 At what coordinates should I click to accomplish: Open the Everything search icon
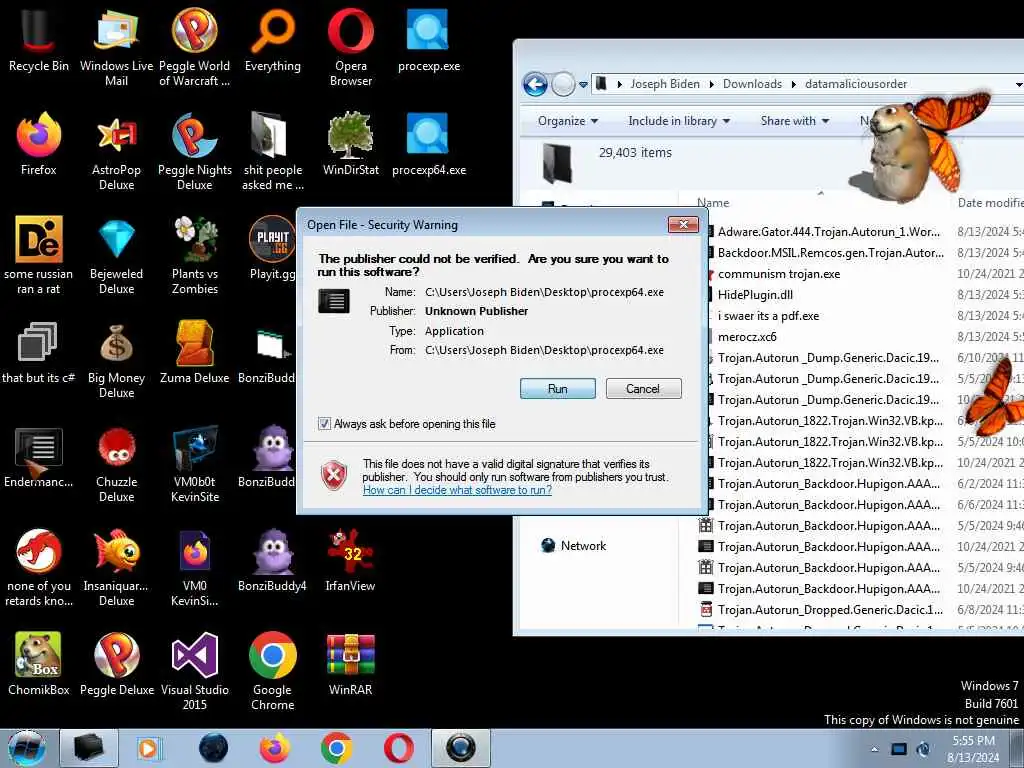(272, 40)
